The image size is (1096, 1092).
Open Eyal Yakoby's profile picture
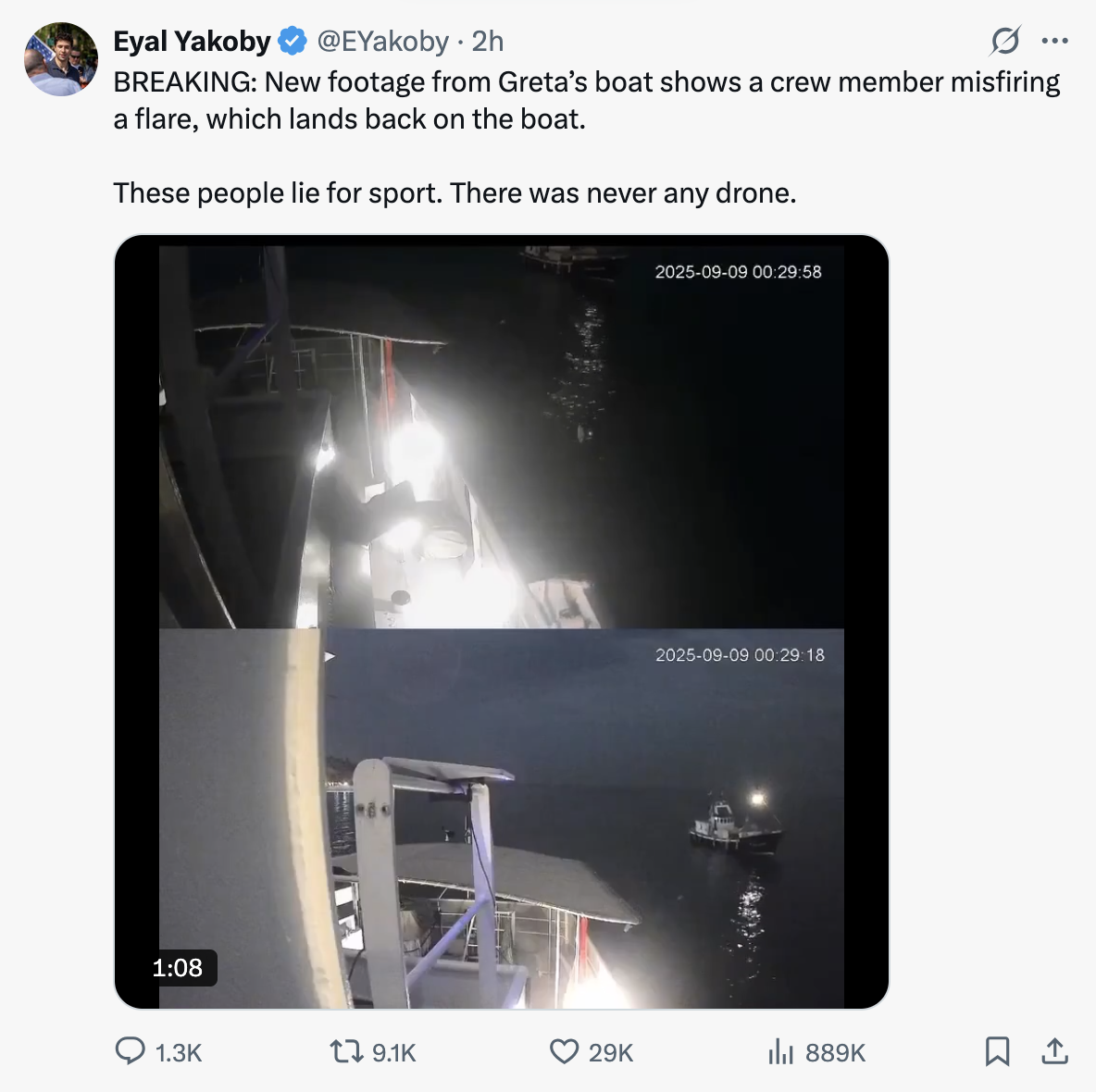pos(61,59)
